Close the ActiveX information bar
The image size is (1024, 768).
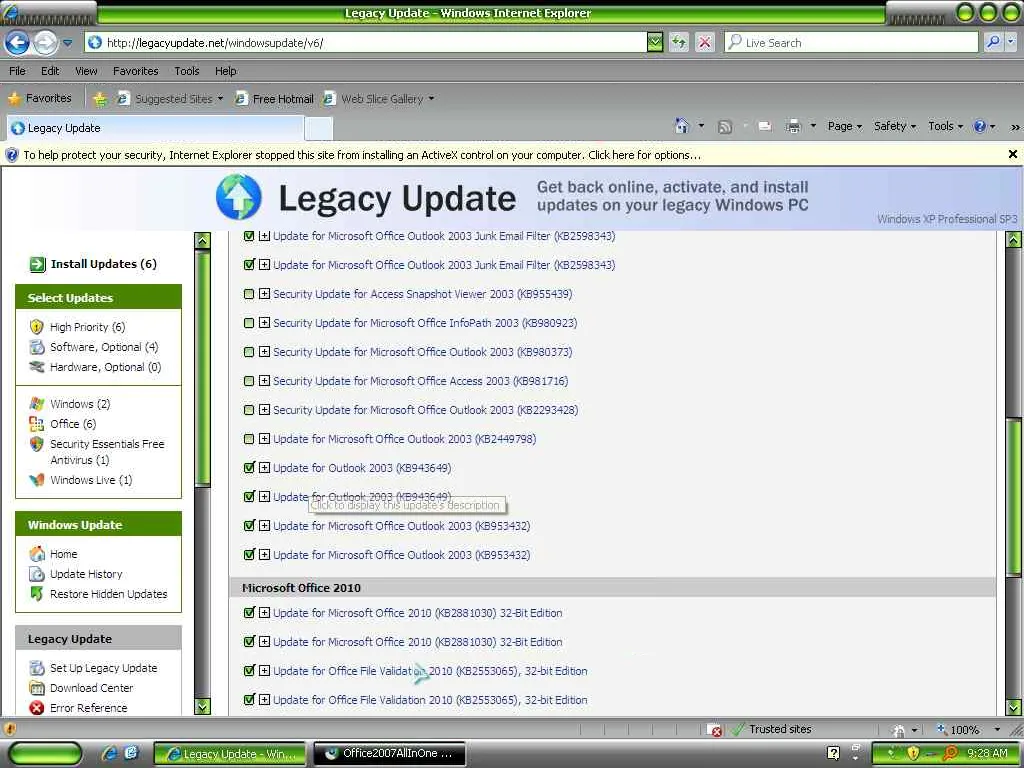[1012, 154]
